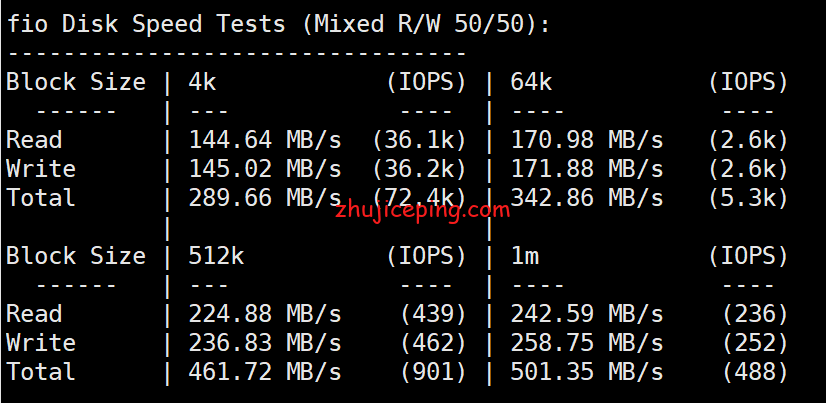
Task: Select the (36.1k) IOPS read figure
Action: [420, 140]
